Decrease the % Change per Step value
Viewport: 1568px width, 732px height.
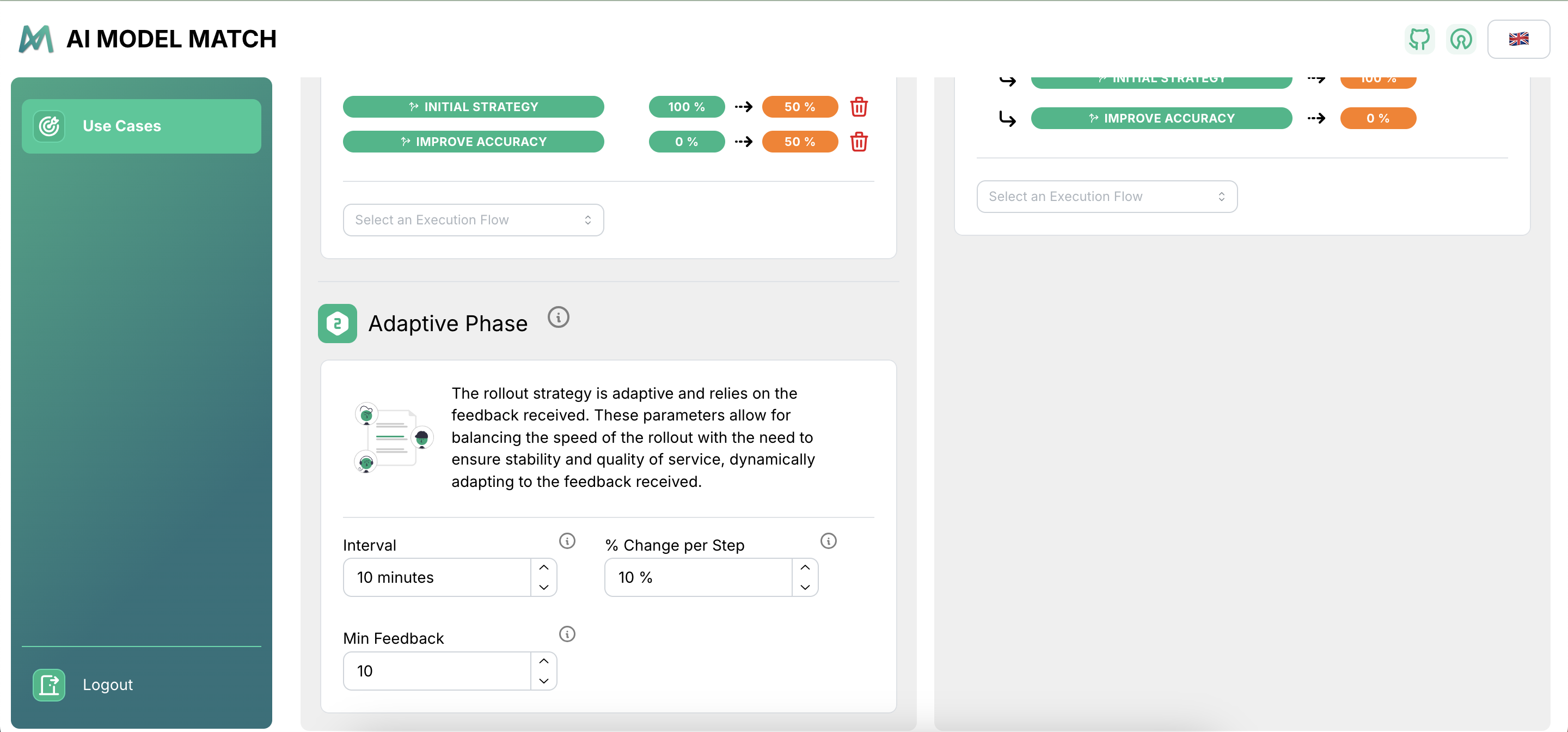pyautogui.click(x=805, y=587)
